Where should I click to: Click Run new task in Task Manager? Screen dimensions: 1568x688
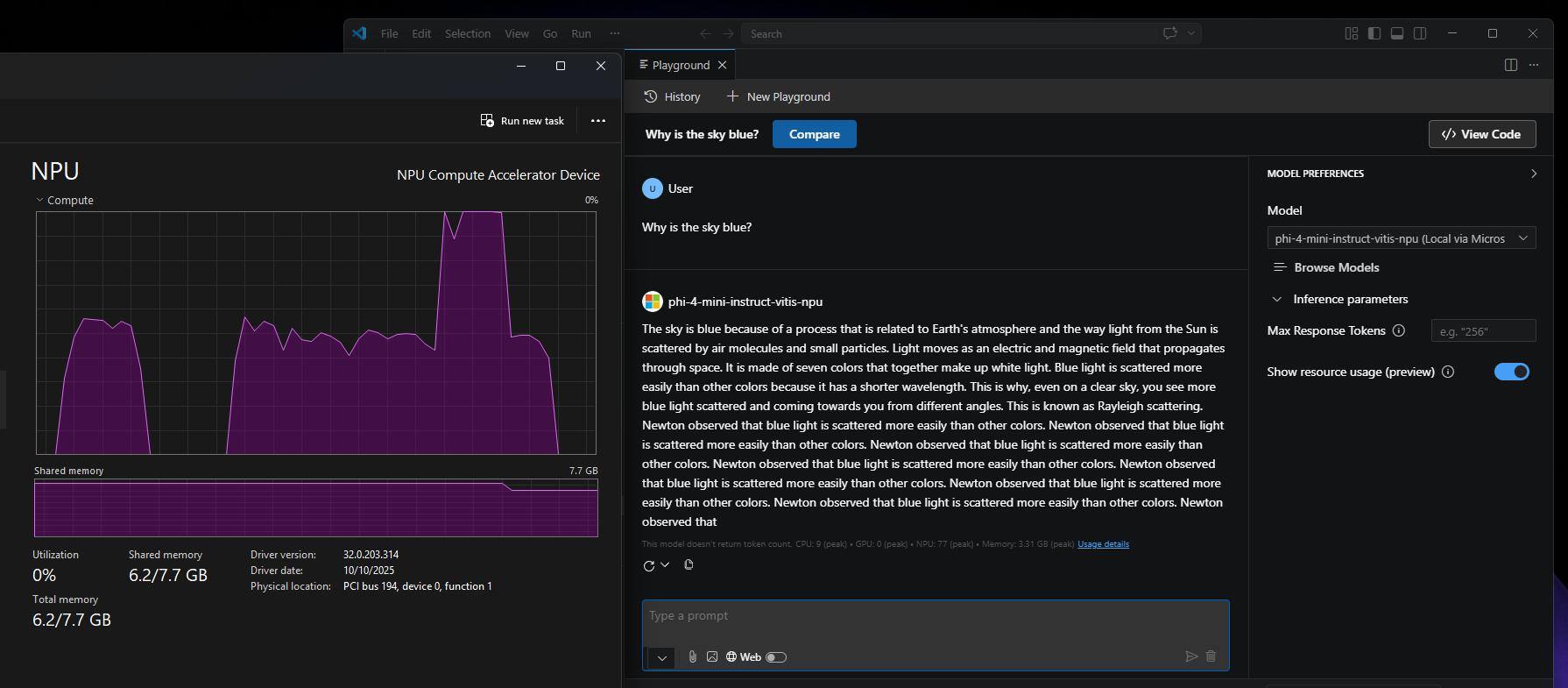(x=522, y=120)
